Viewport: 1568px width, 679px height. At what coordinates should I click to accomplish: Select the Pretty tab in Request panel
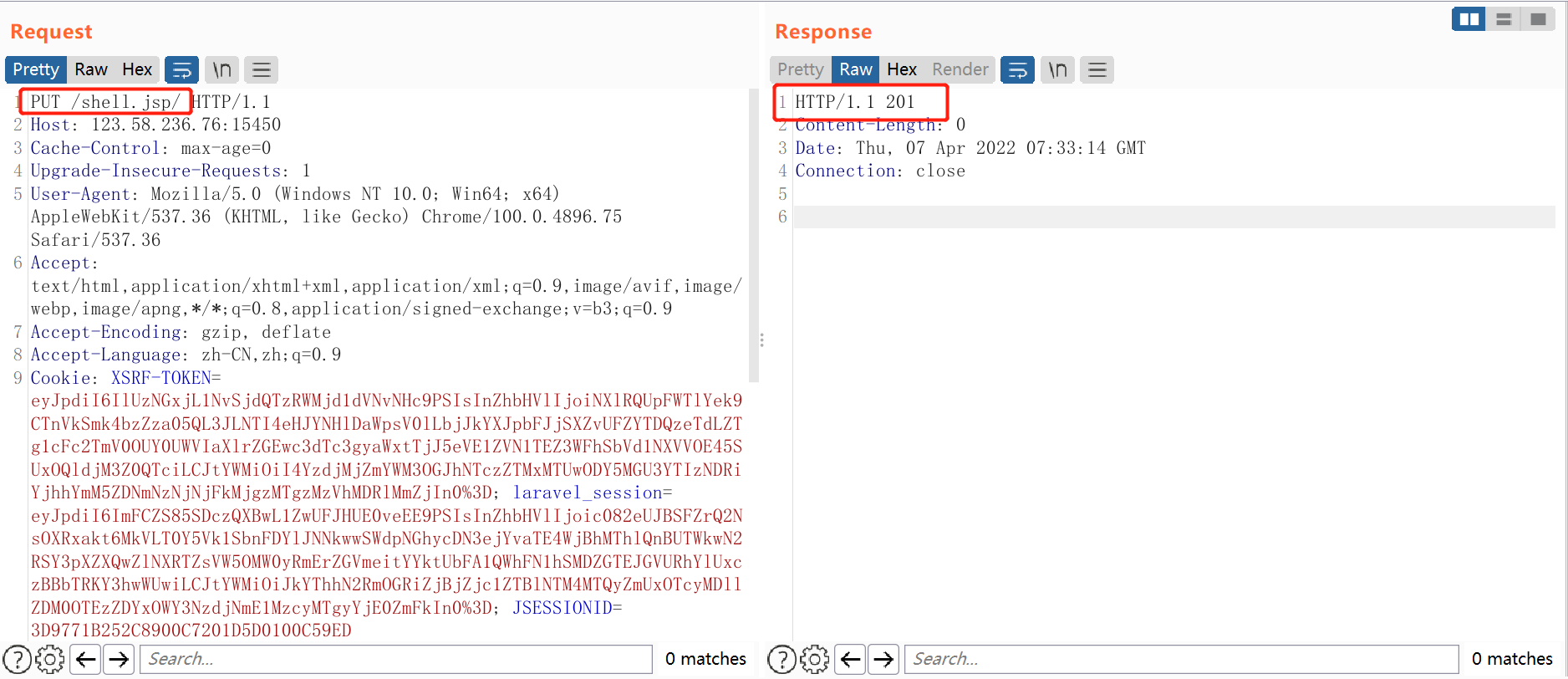tap(36, 69)
